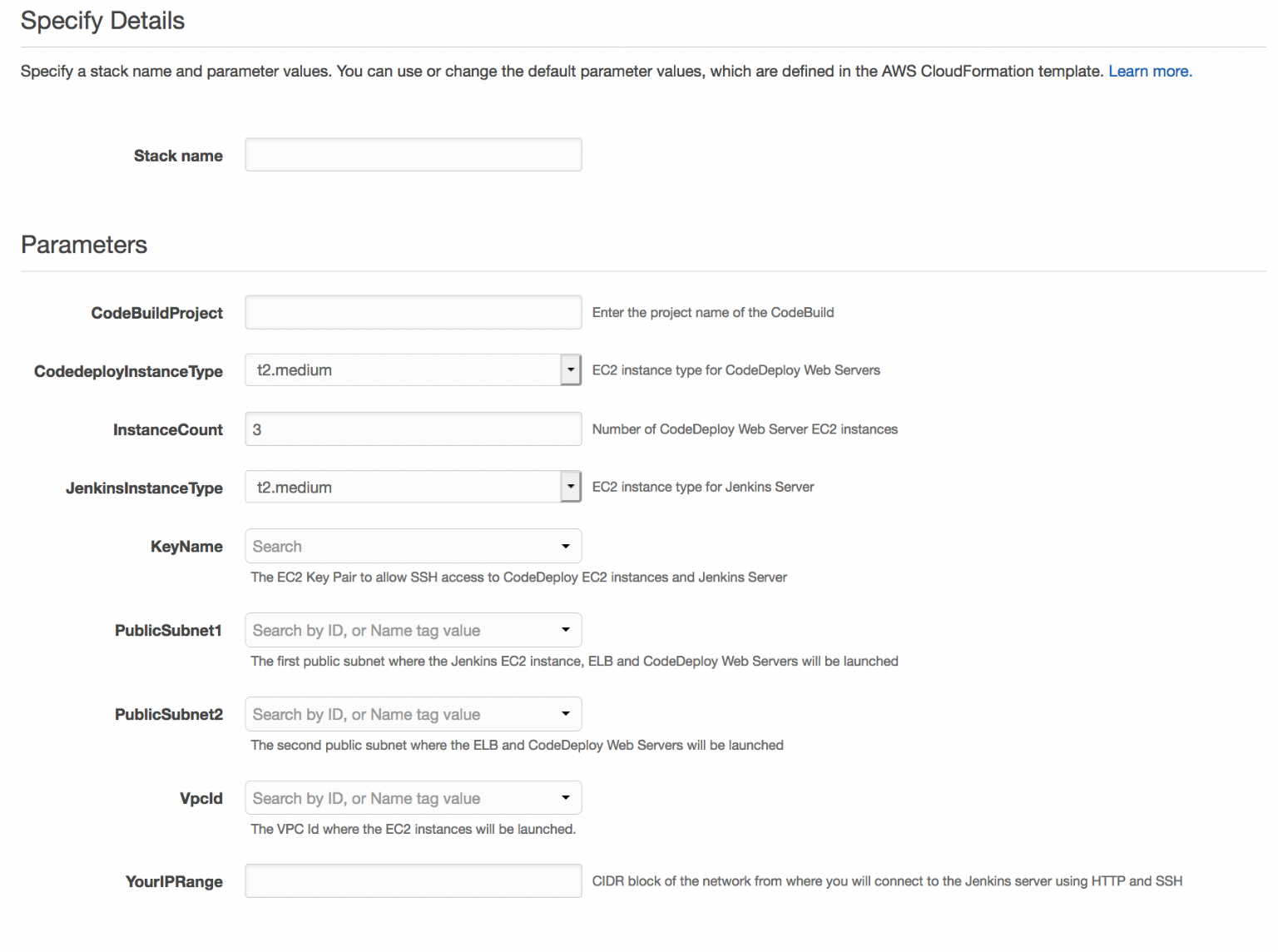
Task: Click the Stack name label
Action: (x=178, y=156)
